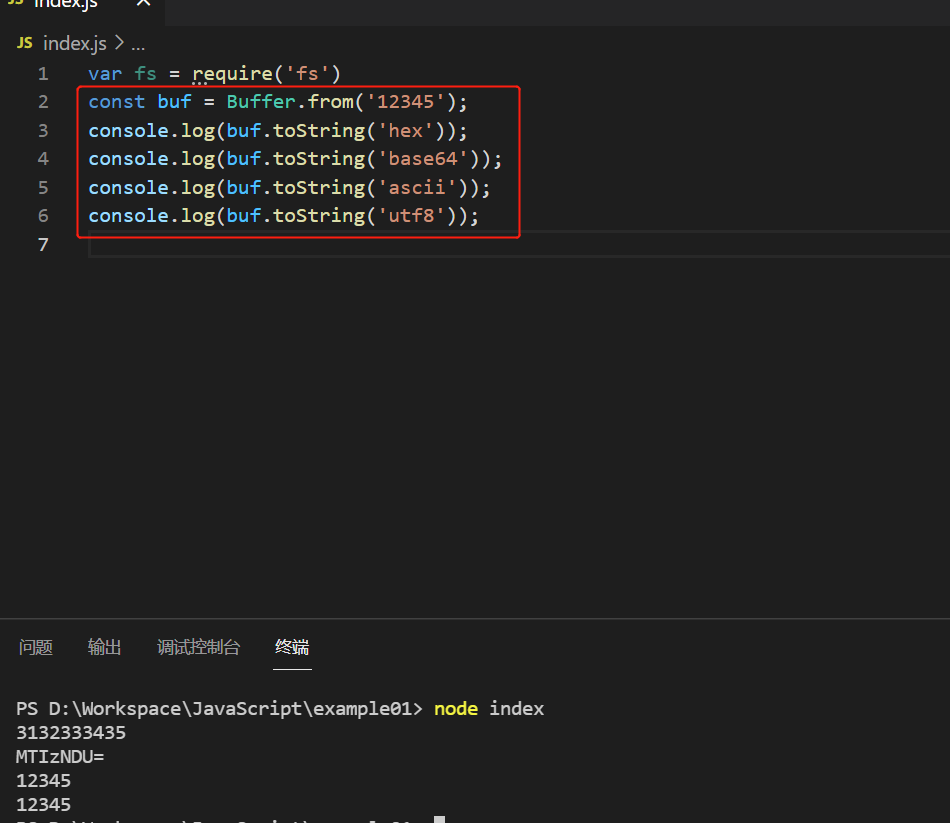Click the terminal output 3132333435
Viewport: 950px width, 823px height.
tap(71, 733)
